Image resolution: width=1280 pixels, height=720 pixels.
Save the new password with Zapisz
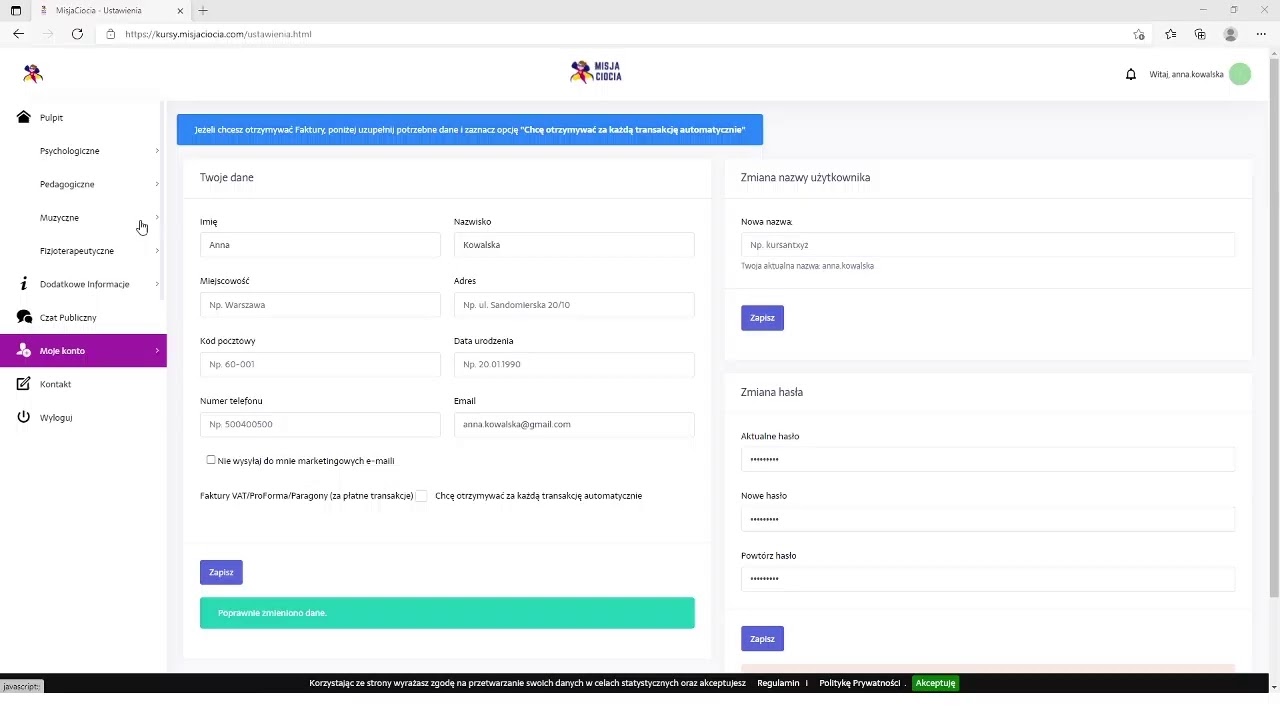coord(762,639)
